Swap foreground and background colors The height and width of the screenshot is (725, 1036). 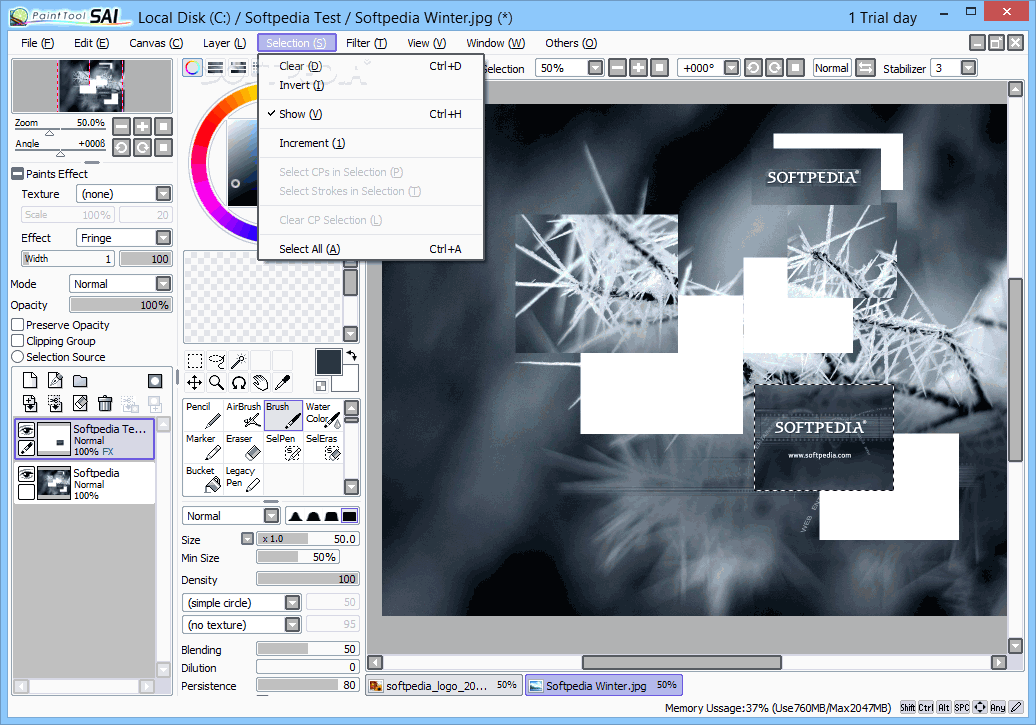tap(352, 356)
